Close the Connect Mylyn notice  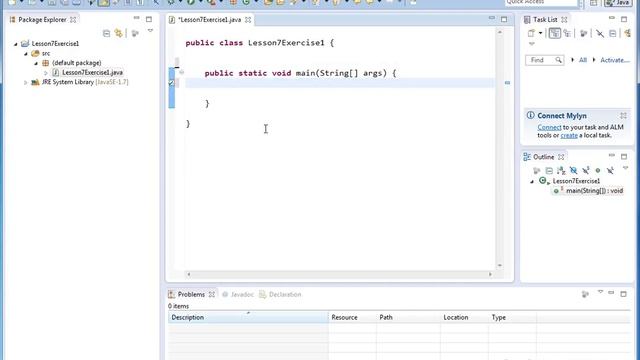(623, 116)
